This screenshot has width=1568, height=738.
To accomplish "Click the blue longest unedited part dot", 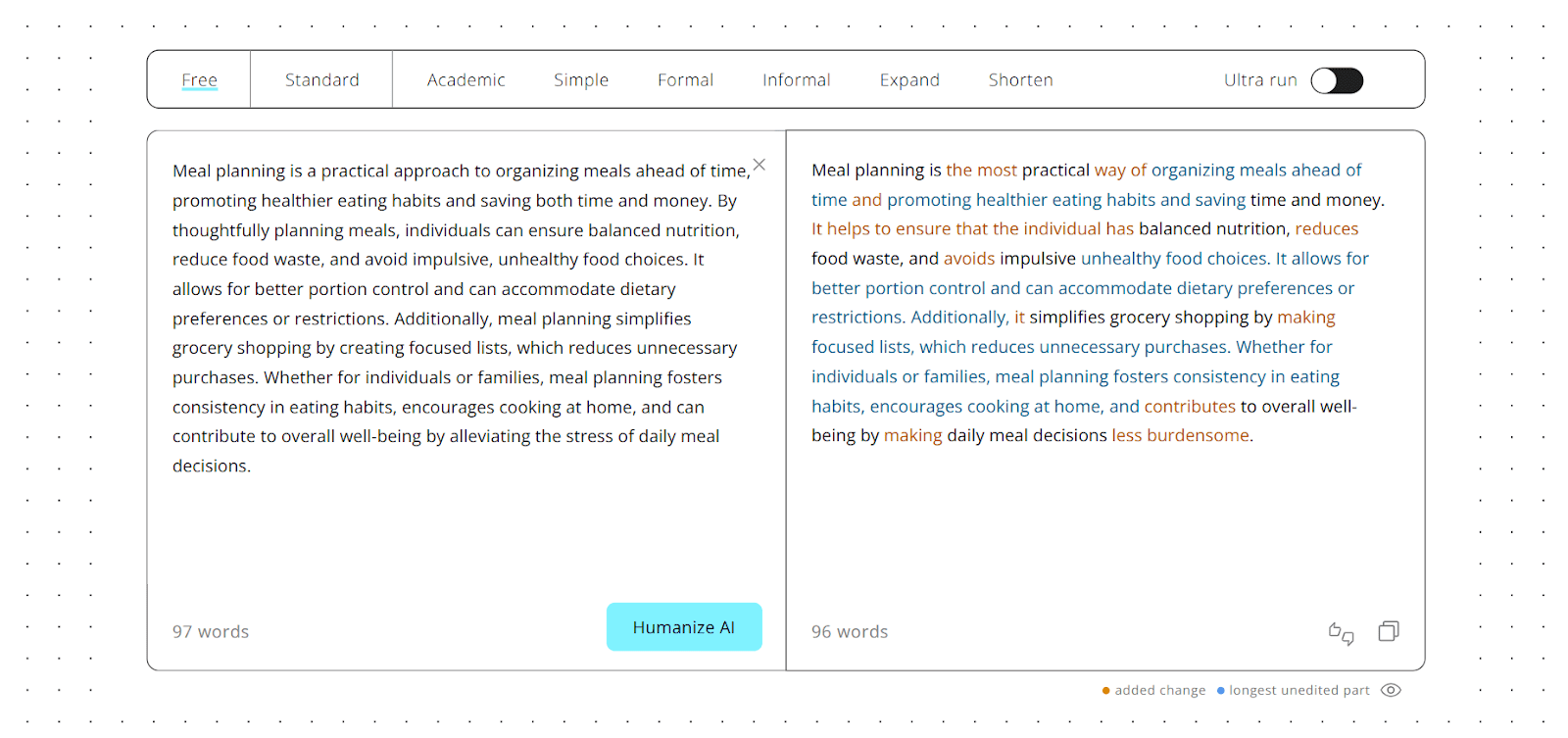I will (x=1221, y=691).
